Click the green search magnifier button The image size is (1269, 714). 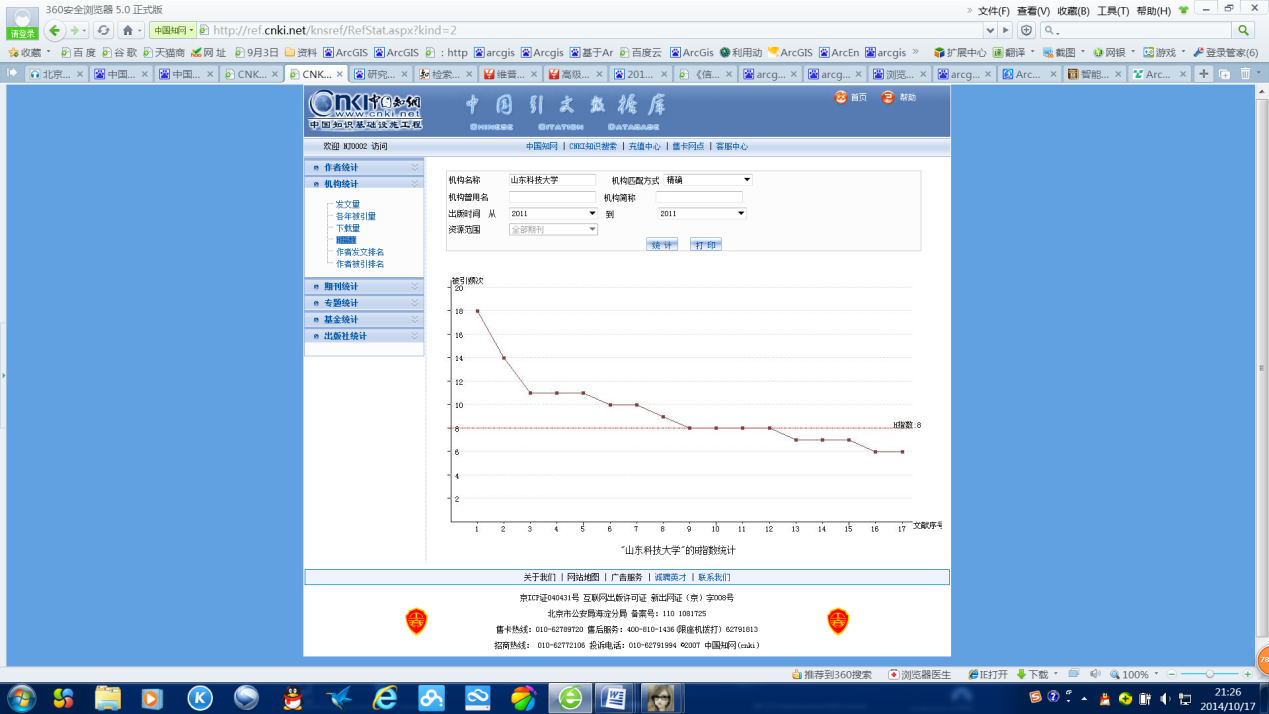(1244, 31)
